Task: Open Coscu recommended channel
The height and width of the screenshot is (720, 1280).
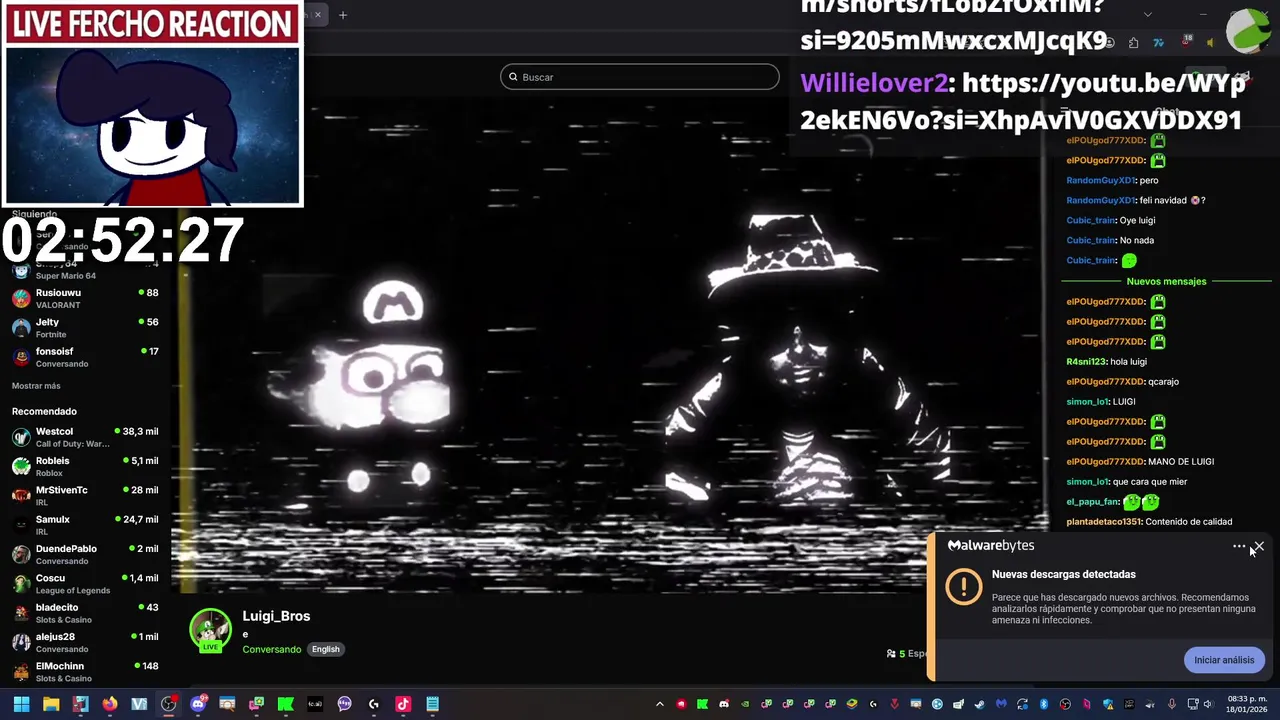Action: [85, 584]
